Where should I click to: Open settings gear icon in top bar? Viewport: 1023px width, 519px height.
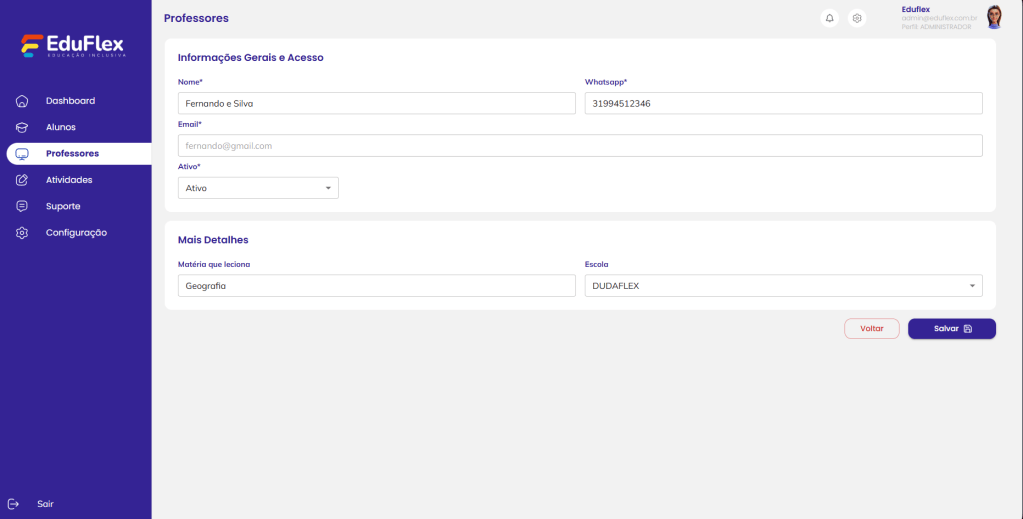tap(857, 18)
